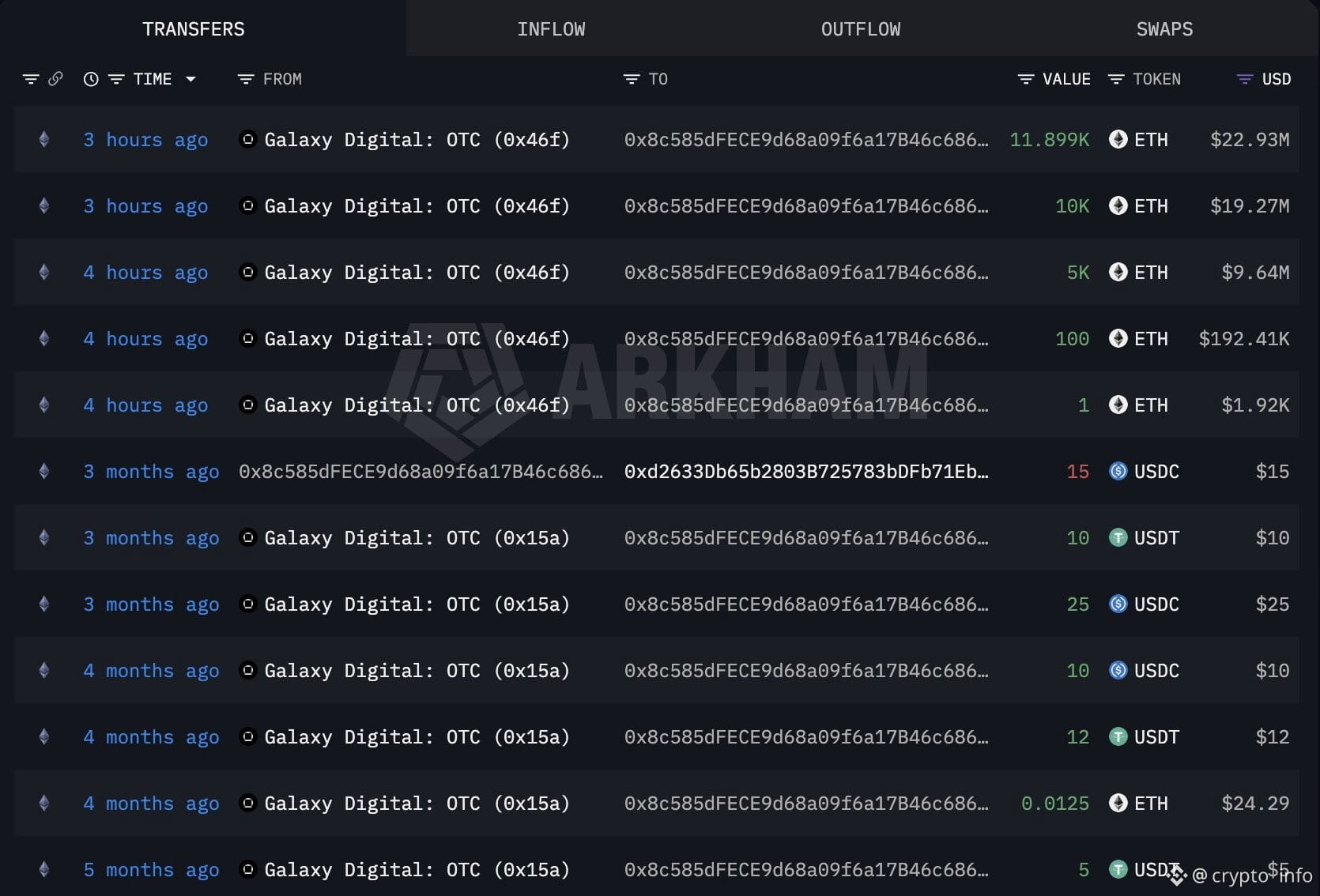Click the USDT token label in the 10 USDT row
The height and width of the screenshot is (896, 1320).
click(x=1156, y=538)
